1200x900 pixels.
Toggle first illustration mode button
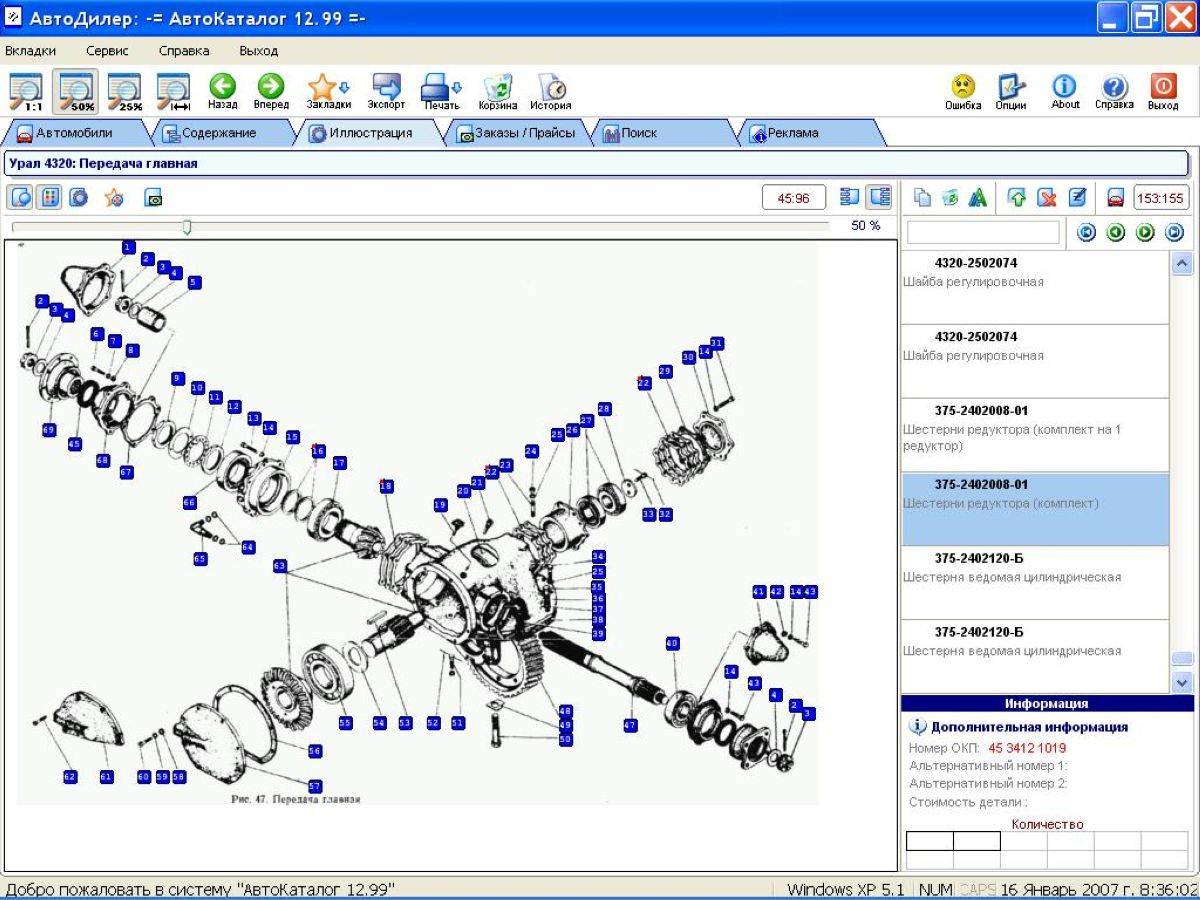point(21,197)
